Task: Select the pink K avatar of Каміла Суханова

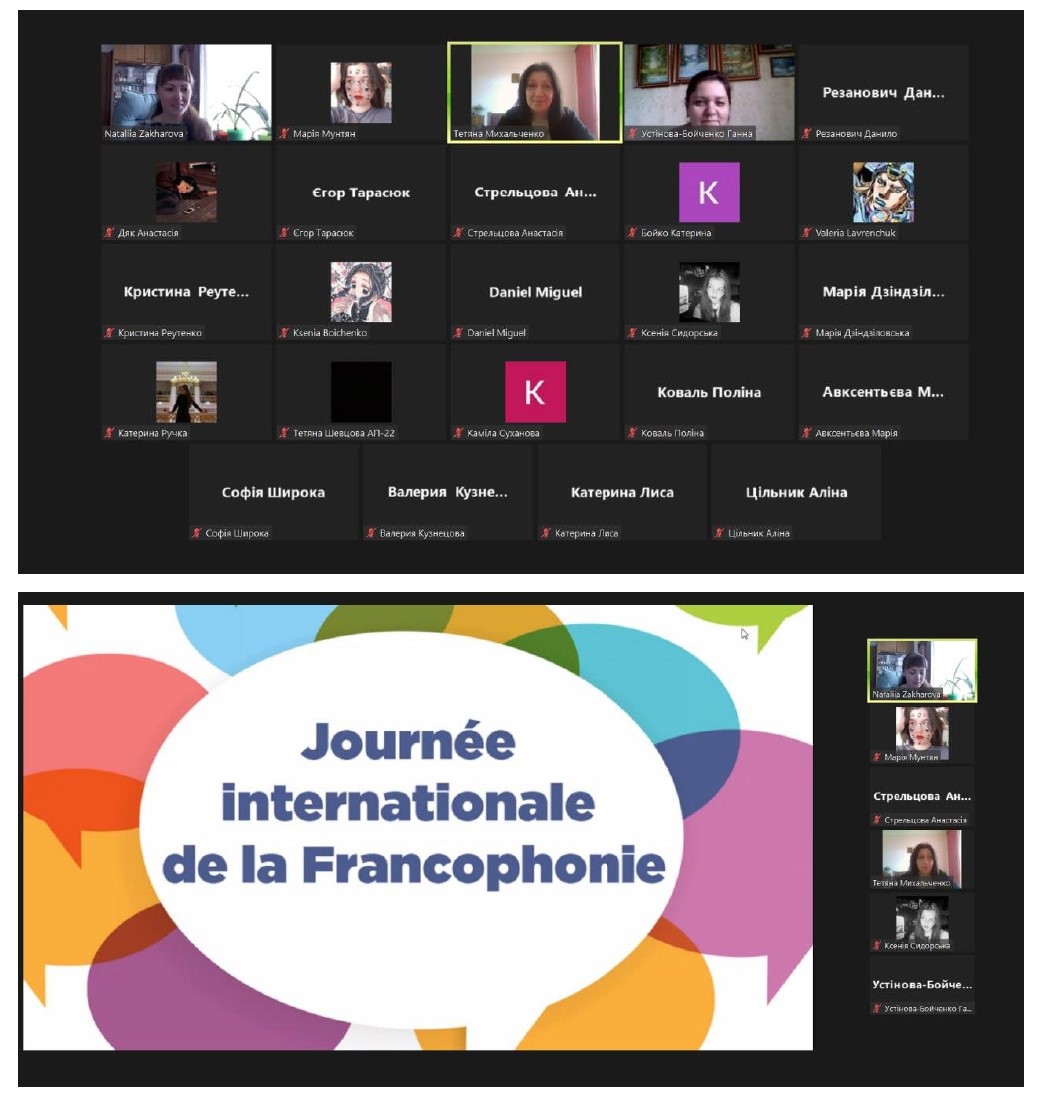Action: pos(535,392)
